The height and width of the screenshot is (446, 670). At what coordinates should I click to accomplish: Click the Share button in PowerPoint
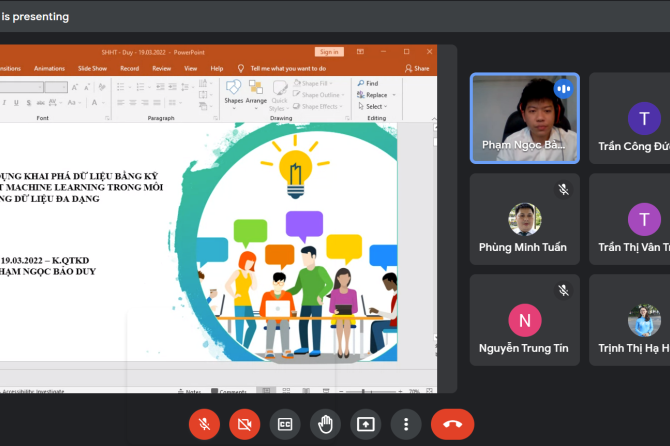tap(418, 68)
